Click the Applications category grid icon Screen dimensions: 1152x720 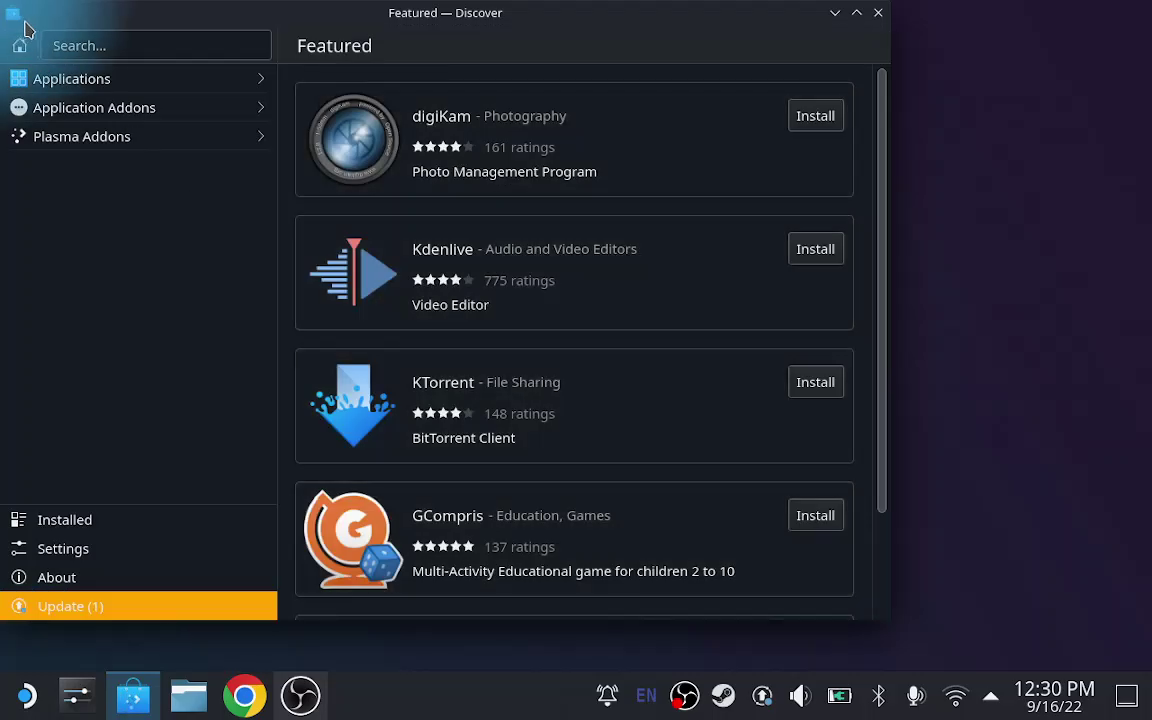(19, 79)
